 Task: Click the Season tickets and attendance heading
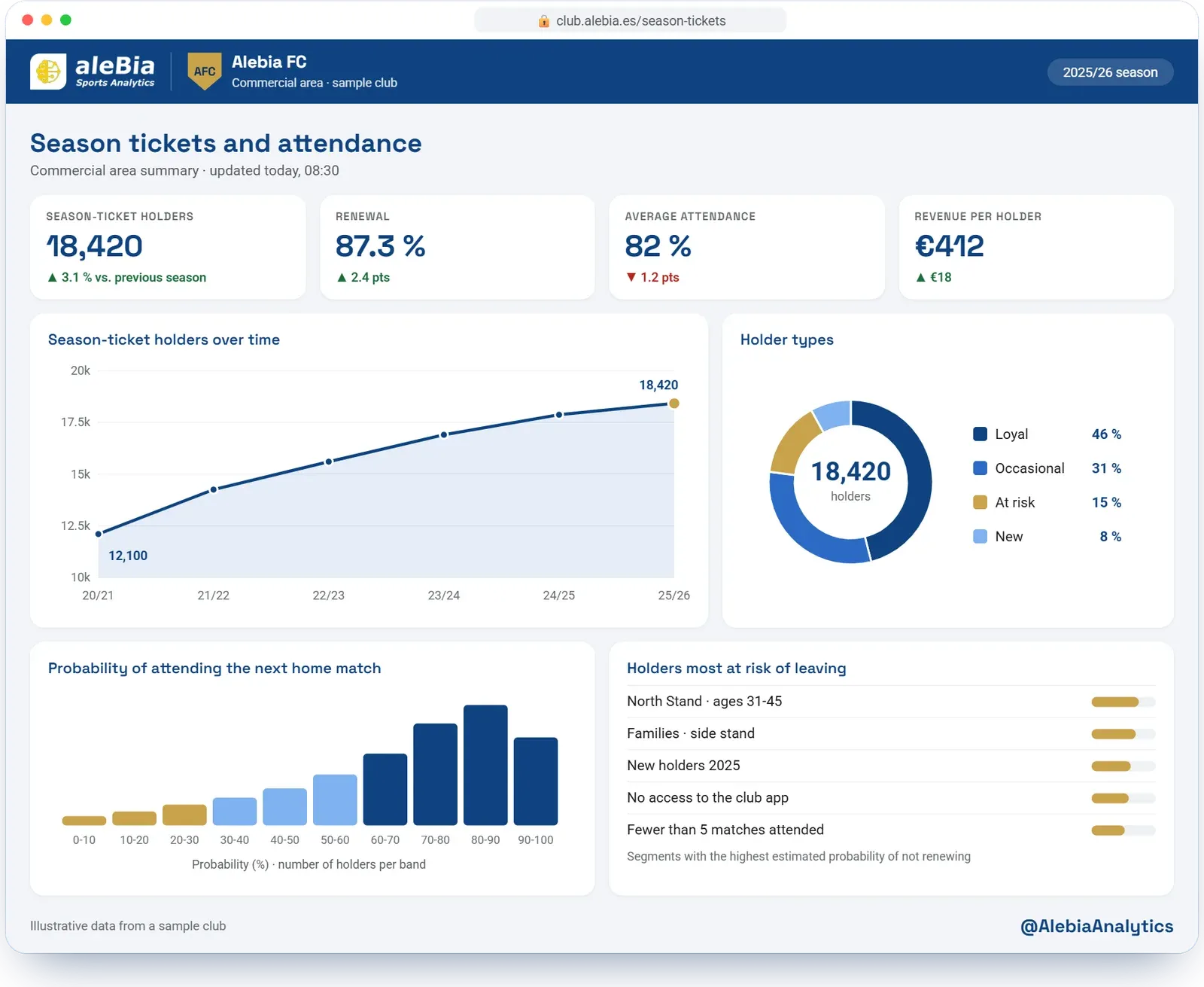(226, 143)
